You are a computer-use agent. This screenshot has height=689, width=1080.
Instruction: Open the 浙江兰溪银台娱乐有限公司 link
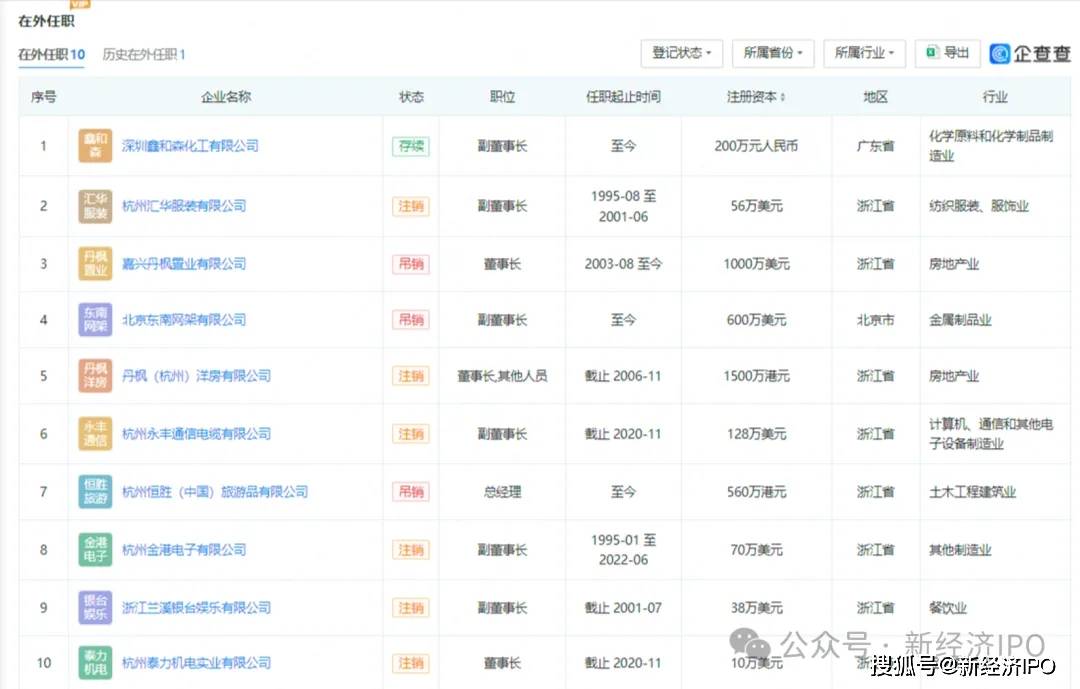pyautogui.click(x=196, y=608)
